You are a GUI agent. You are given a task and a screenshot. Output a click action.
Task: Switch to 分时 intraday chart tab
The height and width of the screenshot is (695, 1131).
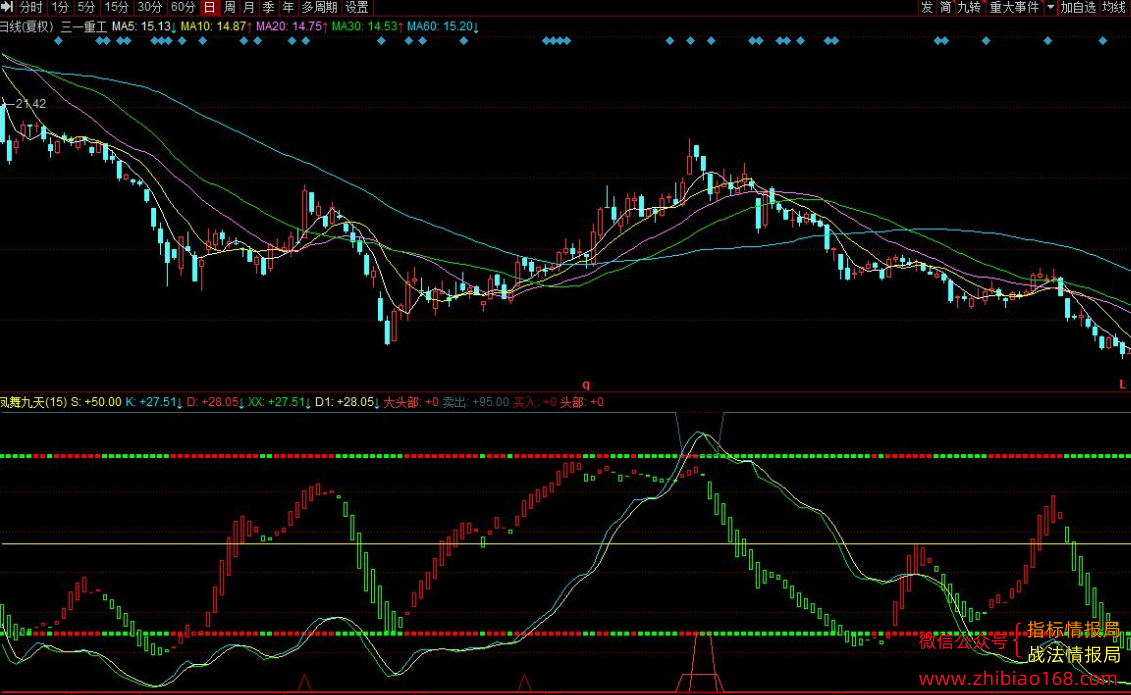pyautogui.click(x=30, y=7)
